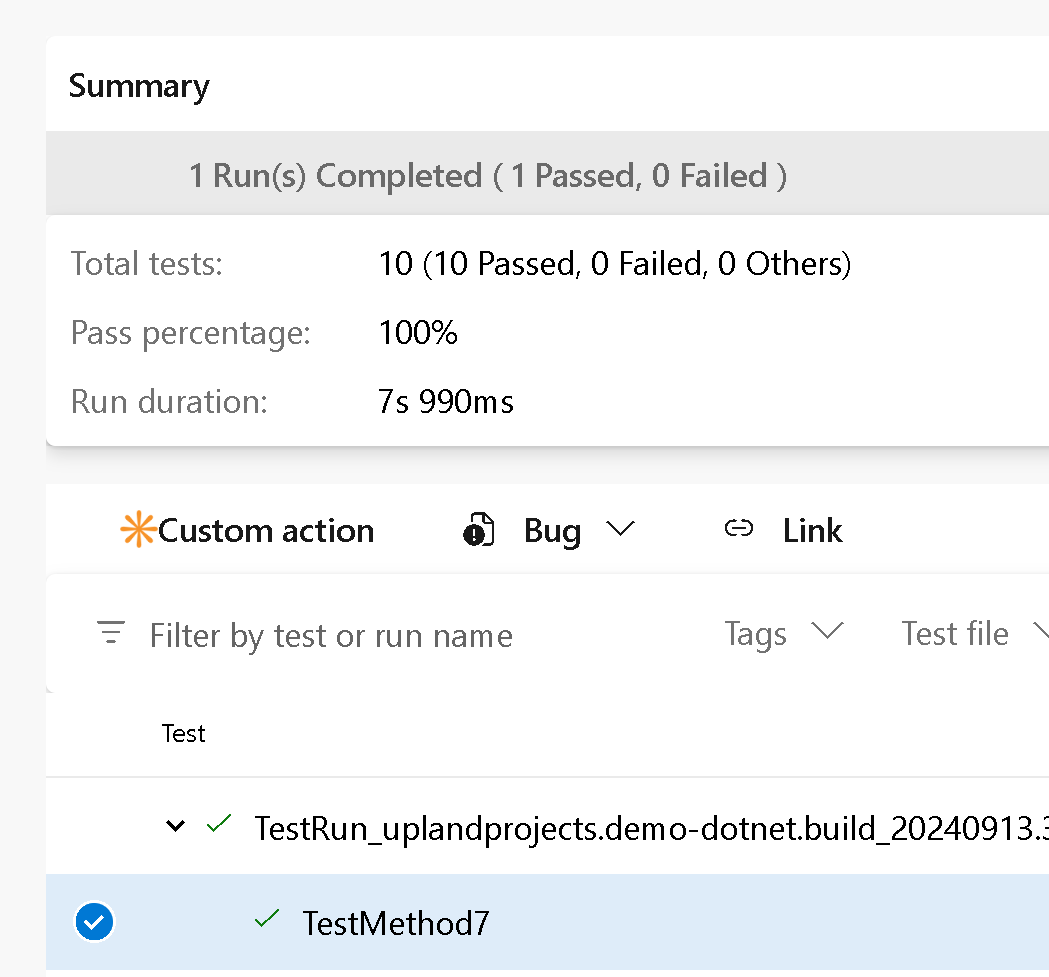Screen dimensions: 1049x977
Task: Open the filter icon beside the search box
Action: click(x=110, y=633)
